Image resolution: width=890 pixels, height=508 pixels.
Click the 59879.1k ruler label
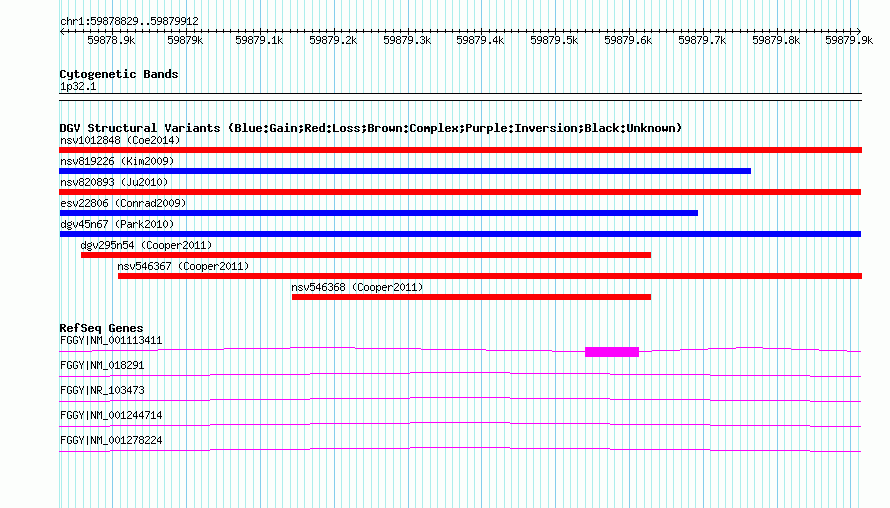click(259, 40)
